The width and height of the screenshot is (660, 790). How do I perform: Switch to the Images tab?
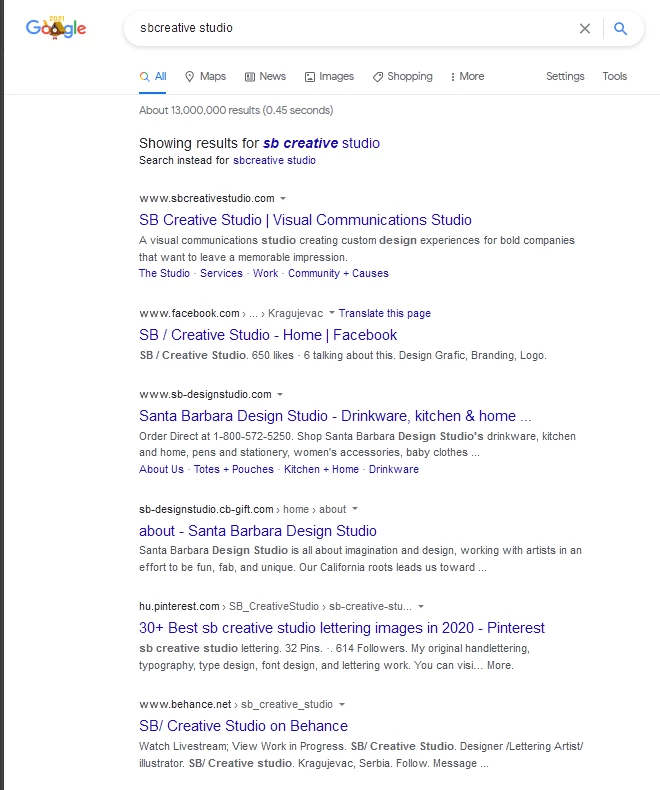tap(329, 77)
